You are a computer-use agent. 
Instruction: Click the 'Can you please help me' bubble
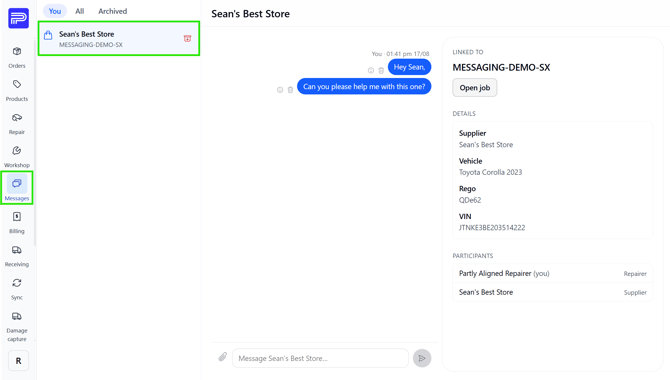click(364, 86)
